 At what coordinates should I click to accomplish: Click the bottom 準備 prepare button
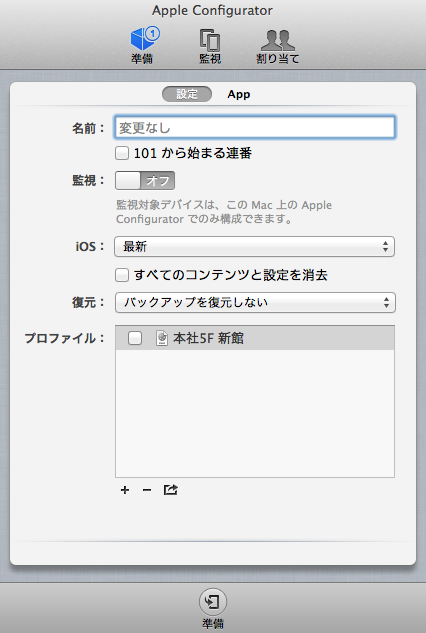(213, 609)
